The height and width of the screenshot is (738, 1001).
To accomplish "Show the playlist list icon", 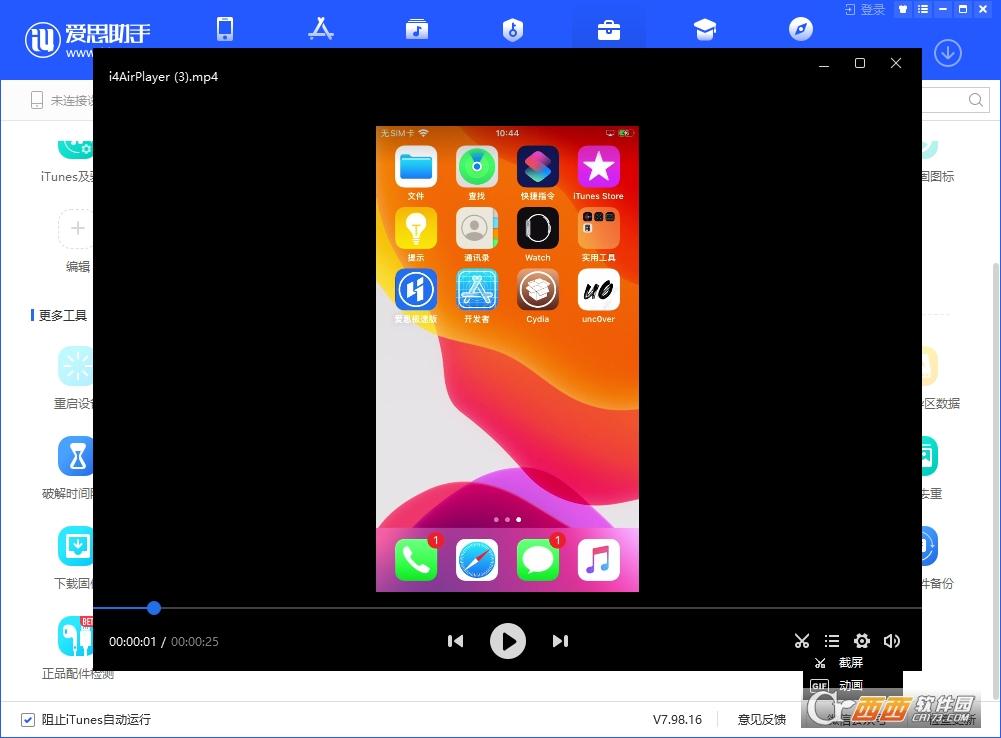I will point(832,641).
